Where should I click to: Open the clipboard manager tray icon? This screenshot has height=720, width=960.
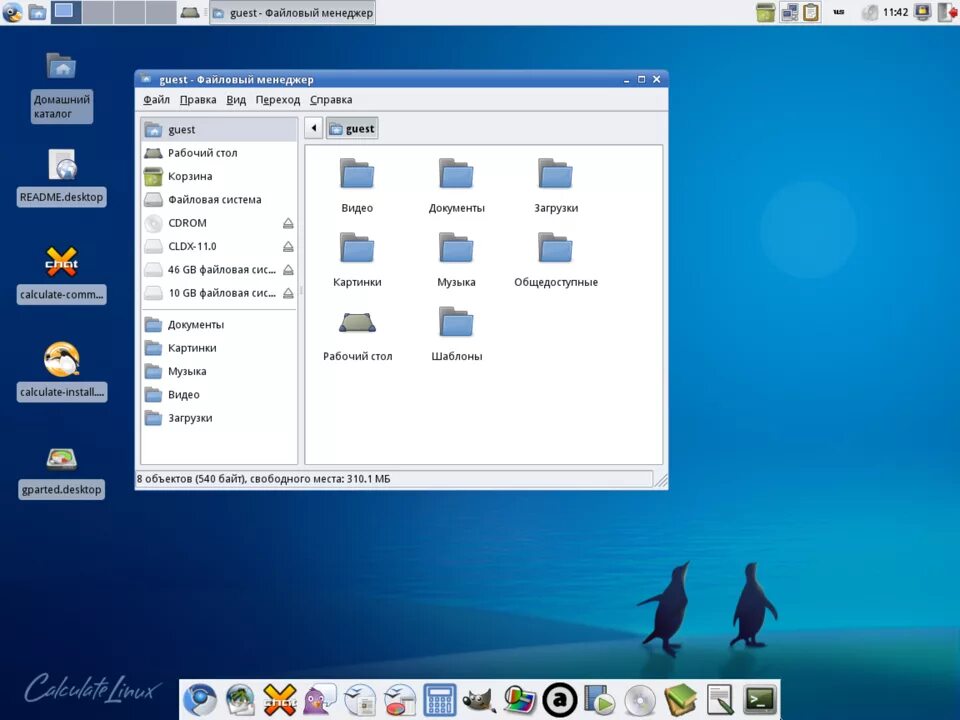click(811, 12)
